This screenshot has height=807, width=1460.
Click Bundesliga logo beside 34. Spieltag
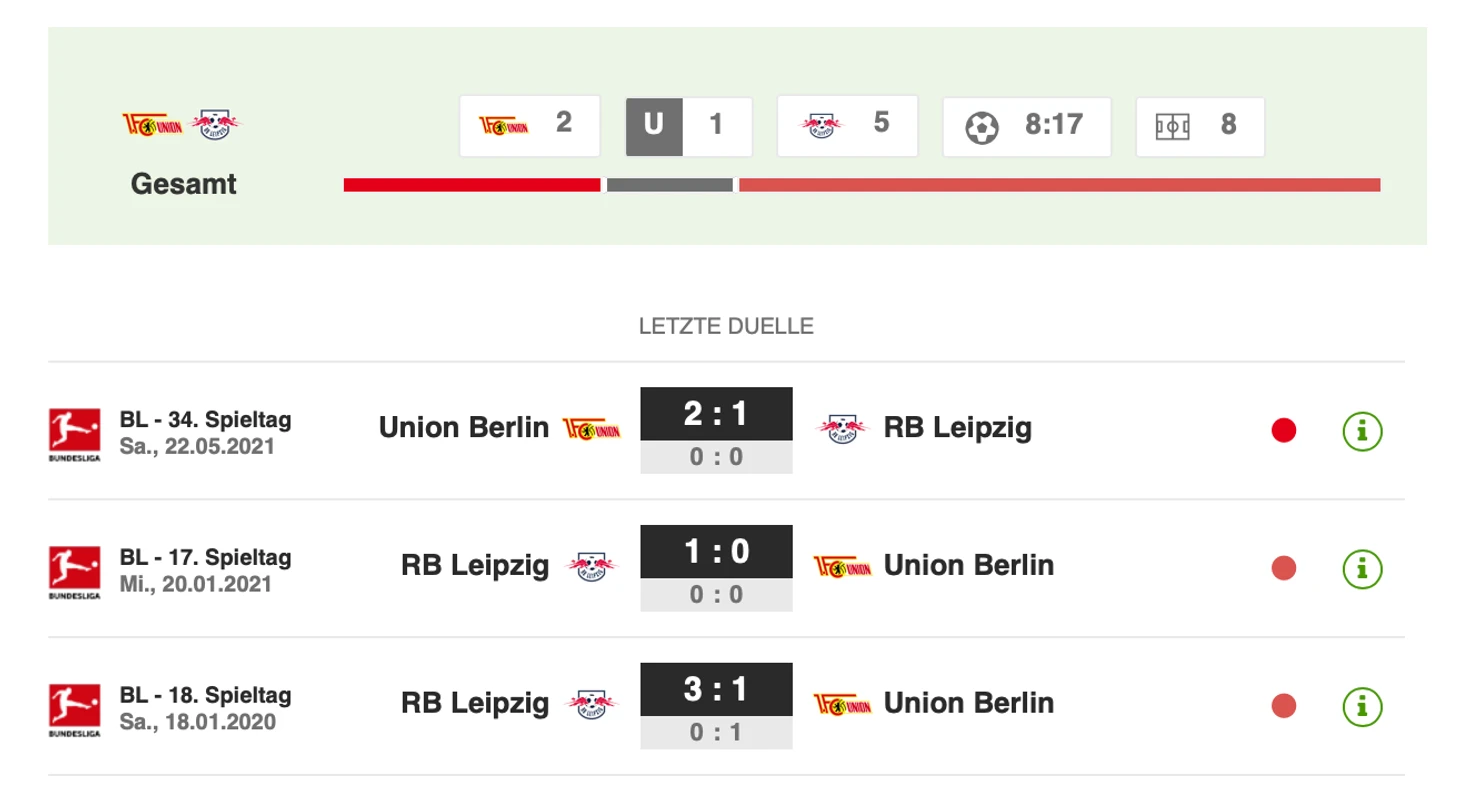pos(75,432)
